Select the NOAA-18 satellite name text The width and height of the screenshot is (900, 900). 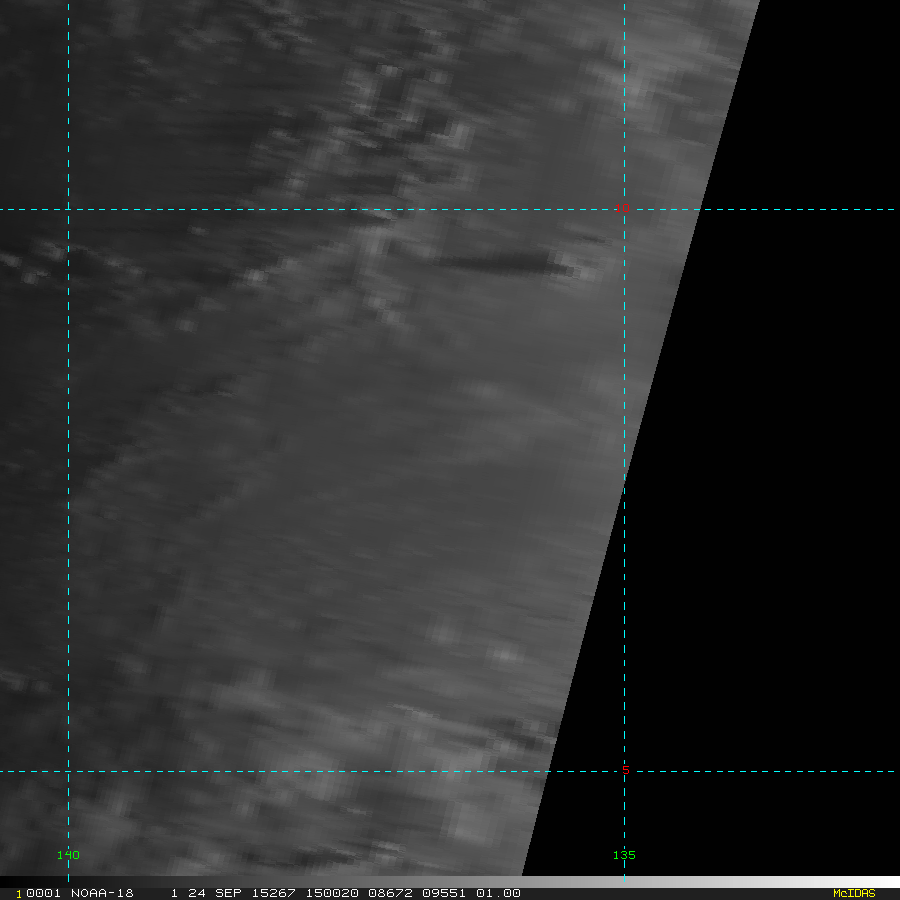coord(102,893)
